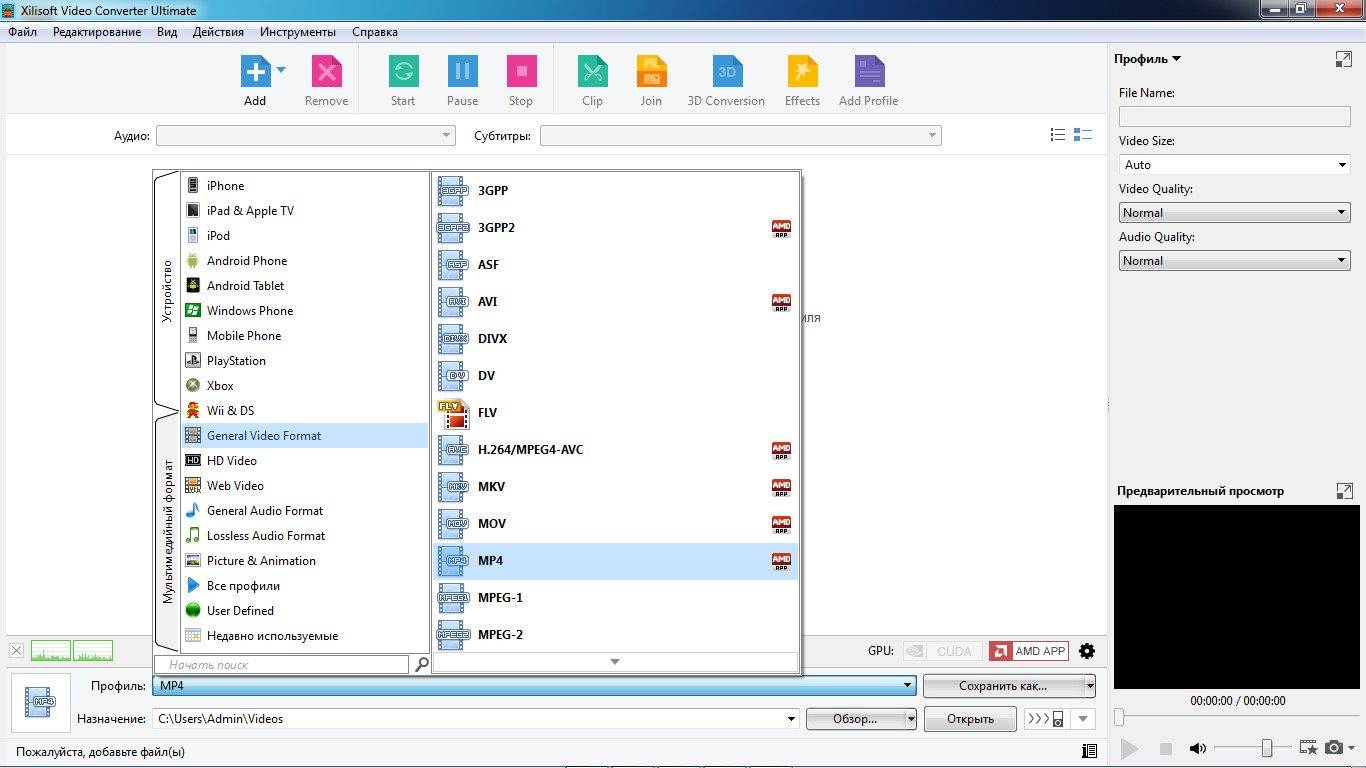Viewport: 1366px width, 768px height.
Task: Toggle AMD APP acceleration
Action: point(1028,651)
